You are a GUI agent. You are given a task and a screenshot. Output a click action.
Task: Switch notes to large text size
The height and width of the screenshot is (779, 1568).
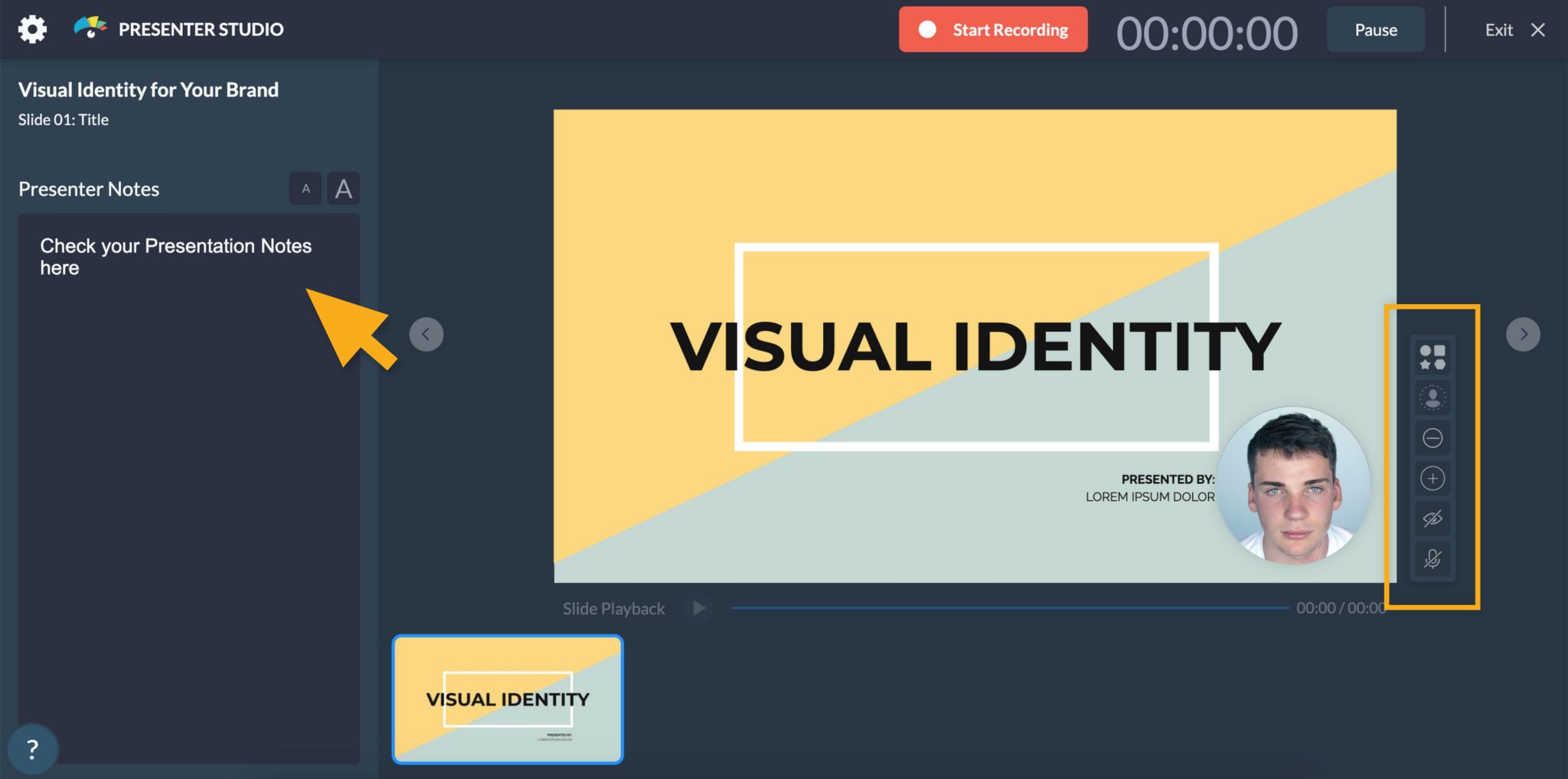343,188
